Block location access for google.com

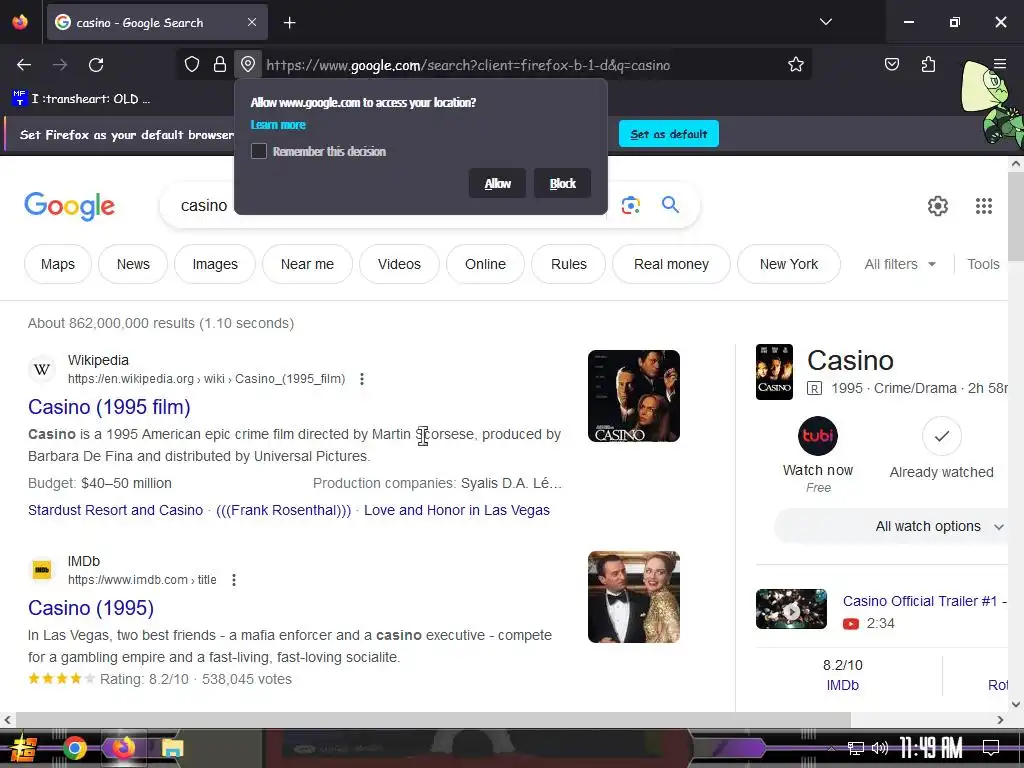click(562, 184)
